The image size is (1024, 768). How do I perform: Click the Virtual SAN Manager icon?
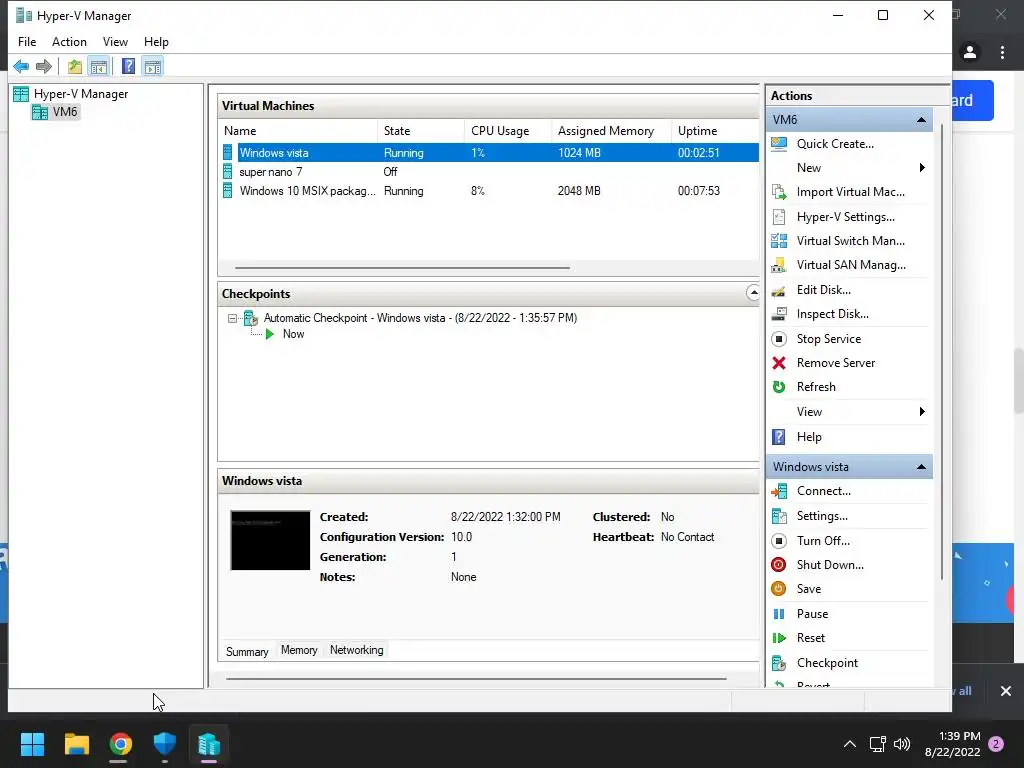[779, 265]
